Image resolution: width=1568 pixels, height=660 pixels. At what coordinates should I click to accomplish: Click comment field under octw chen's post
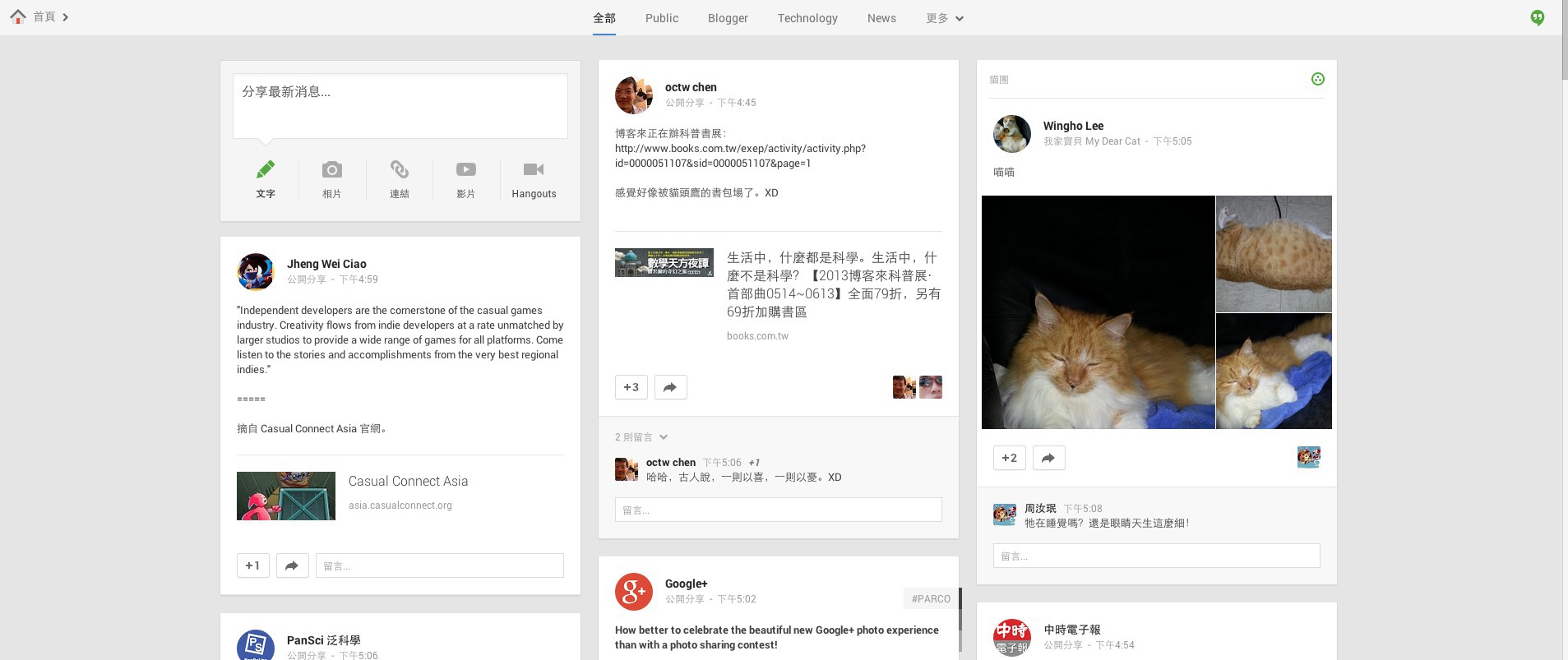coord(779,510)
